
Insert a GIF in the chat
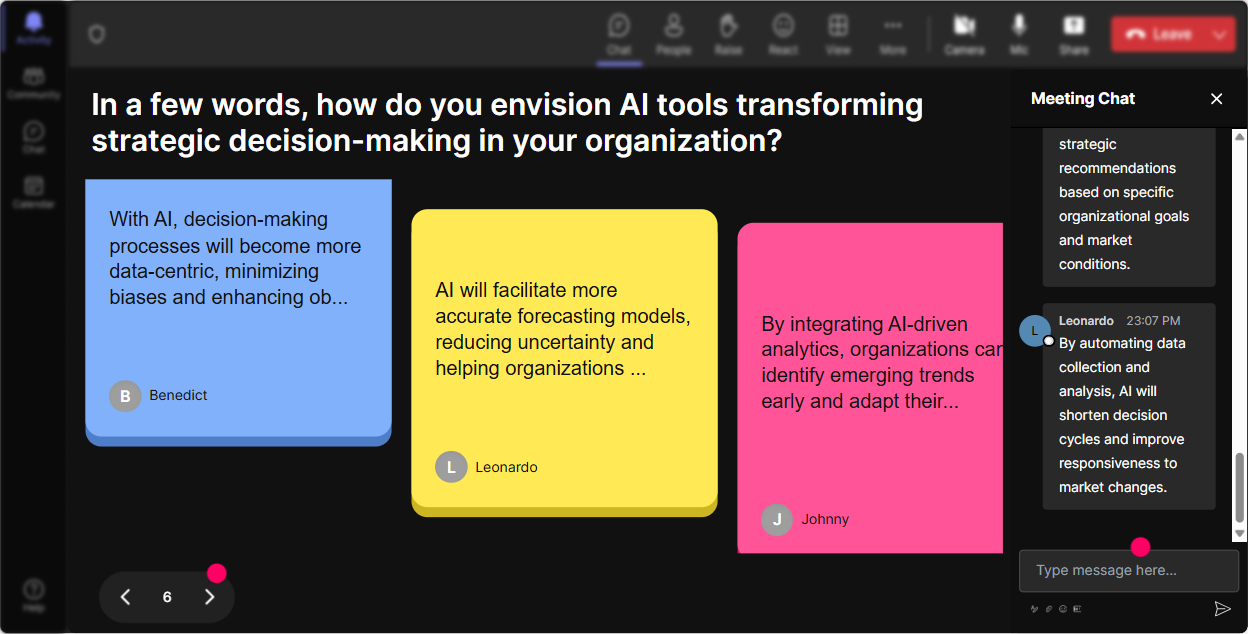pyautogui.click(x=1077, y=609)
